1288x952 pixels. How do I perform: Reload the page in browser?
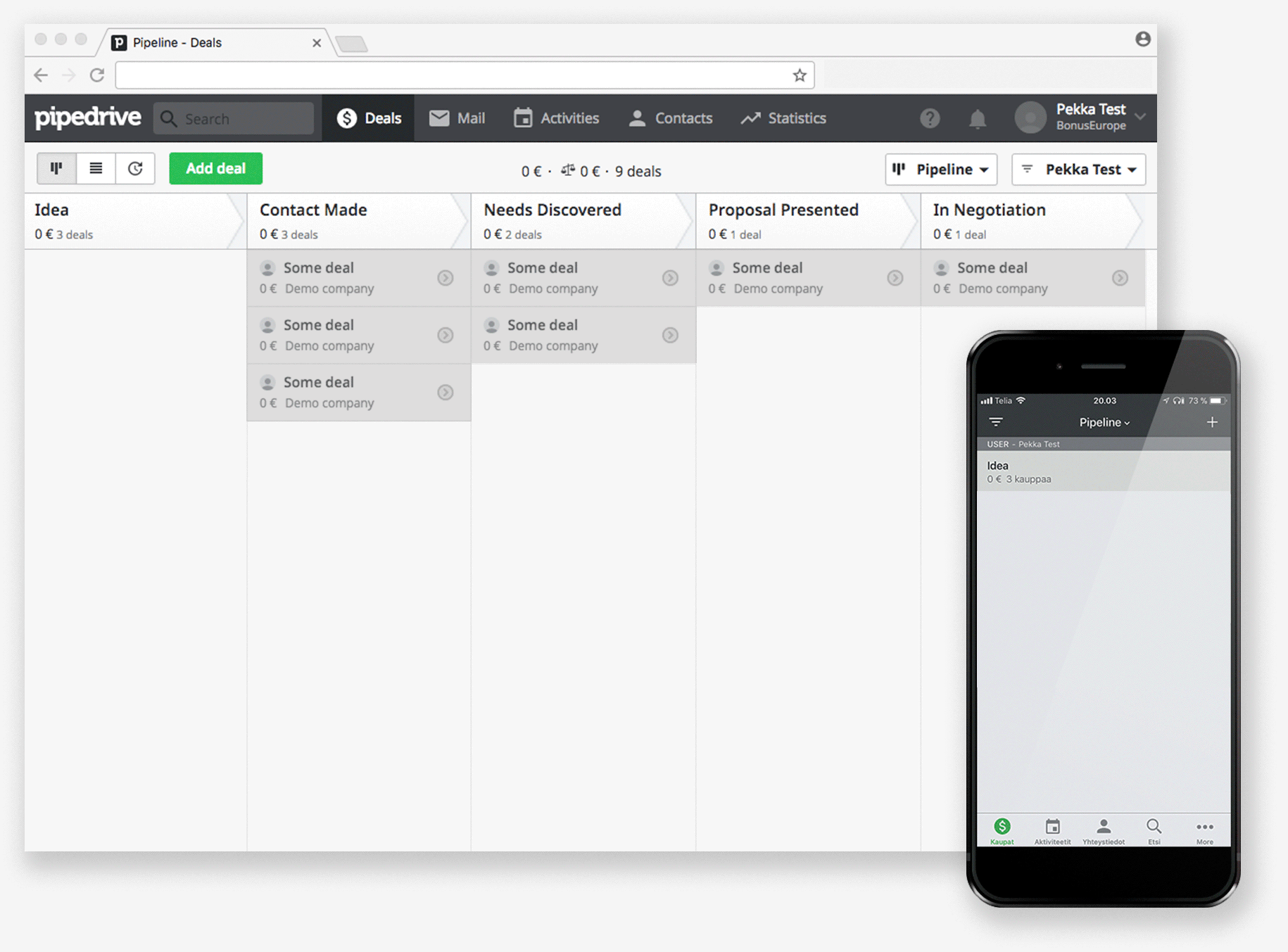(97, 75)
